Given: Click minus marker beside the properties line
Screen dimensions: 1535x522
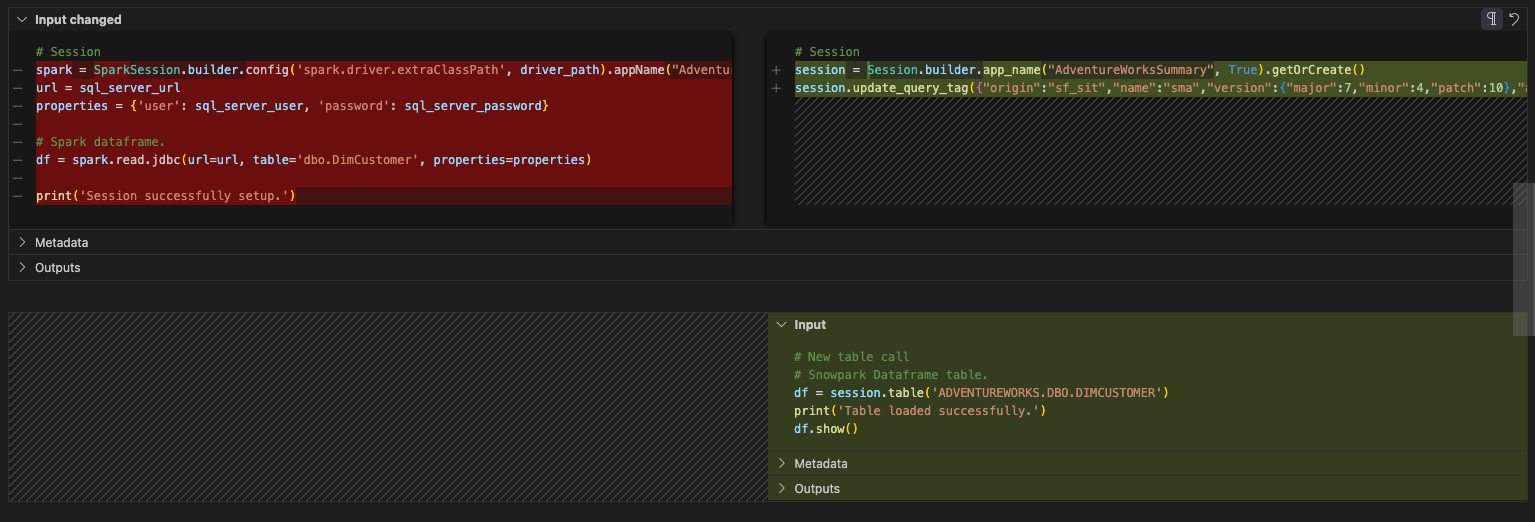Looking at the screenshot, I should coord(18,106).
